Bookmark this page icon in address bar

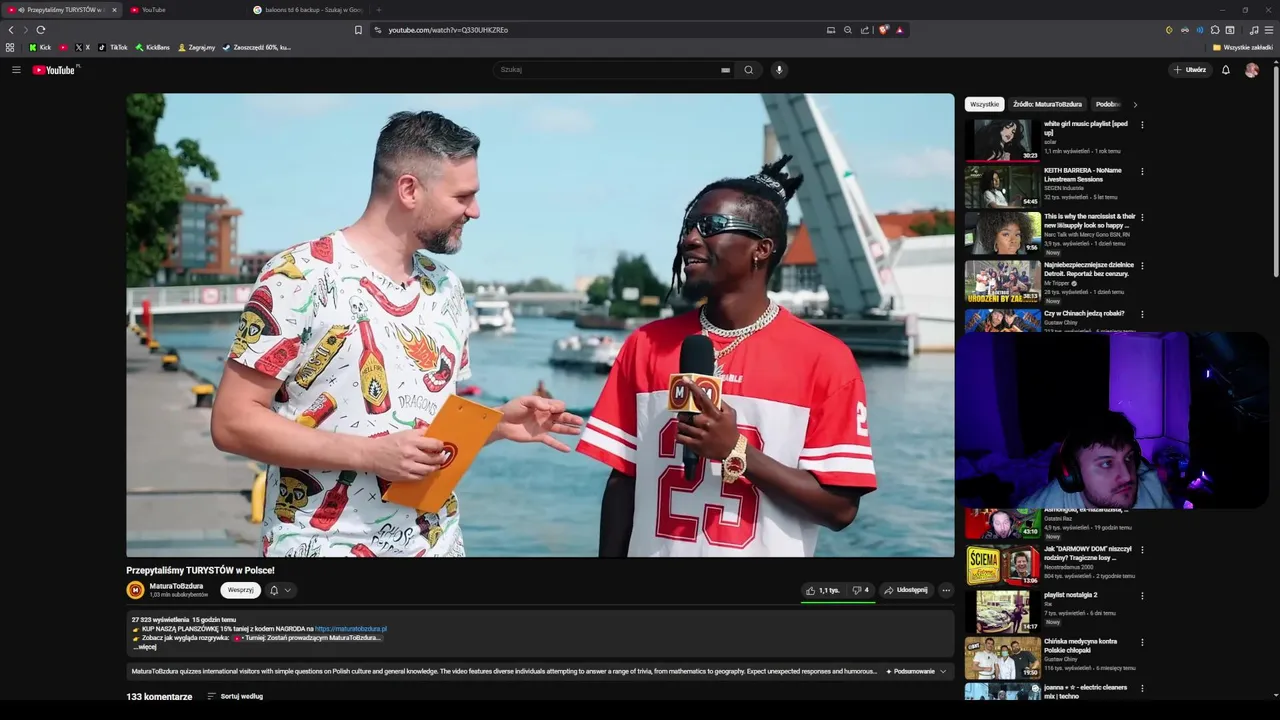[x=358, y=30]
